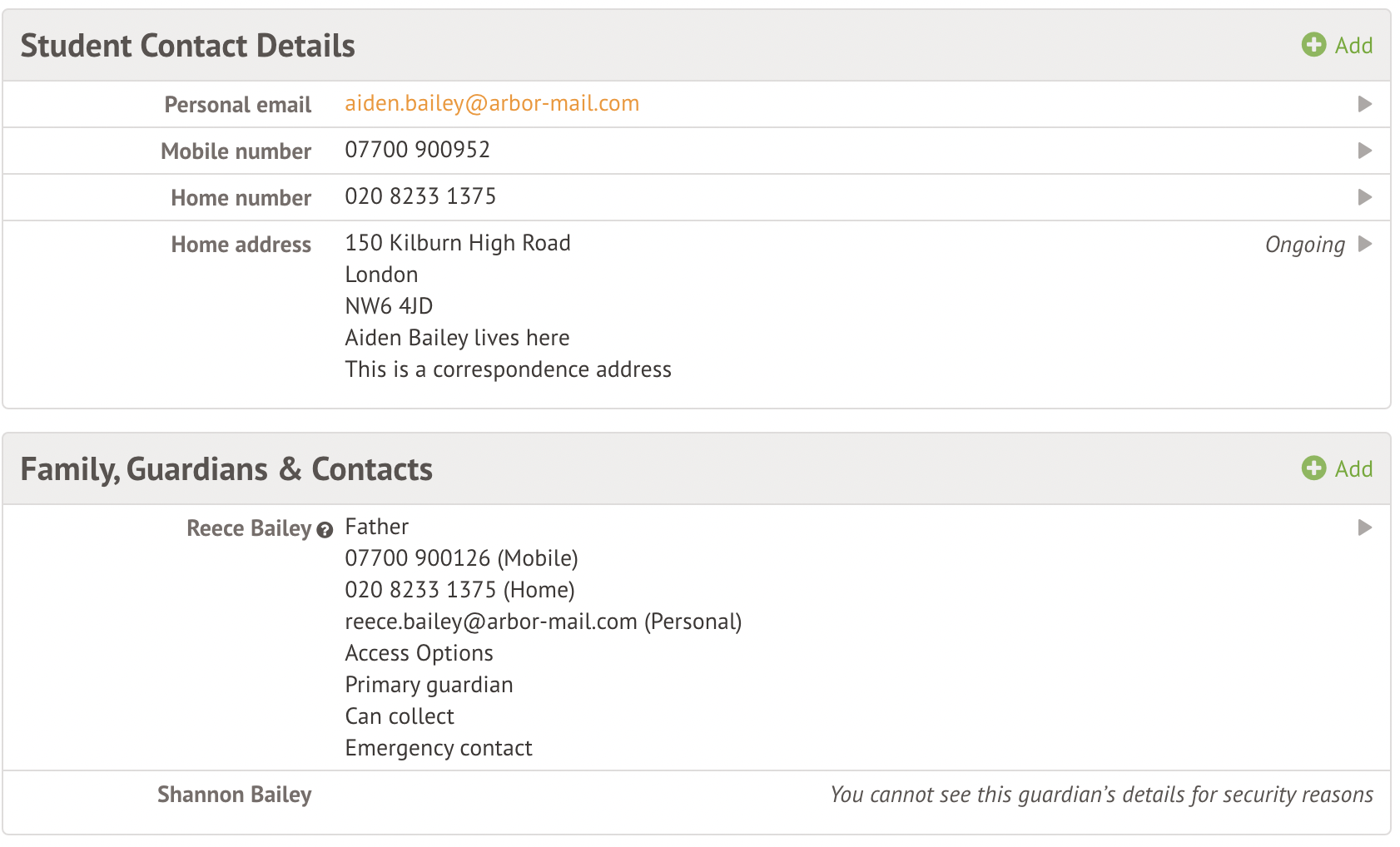The image size is (1400, 847).
Task: Expand the Home number row arrow
Action: [x=1364, y=197]
